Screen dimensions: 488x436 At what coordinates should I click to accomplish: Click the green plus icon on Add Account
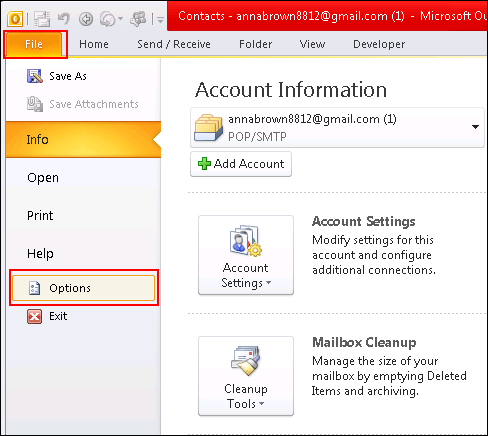coord(204,164)
